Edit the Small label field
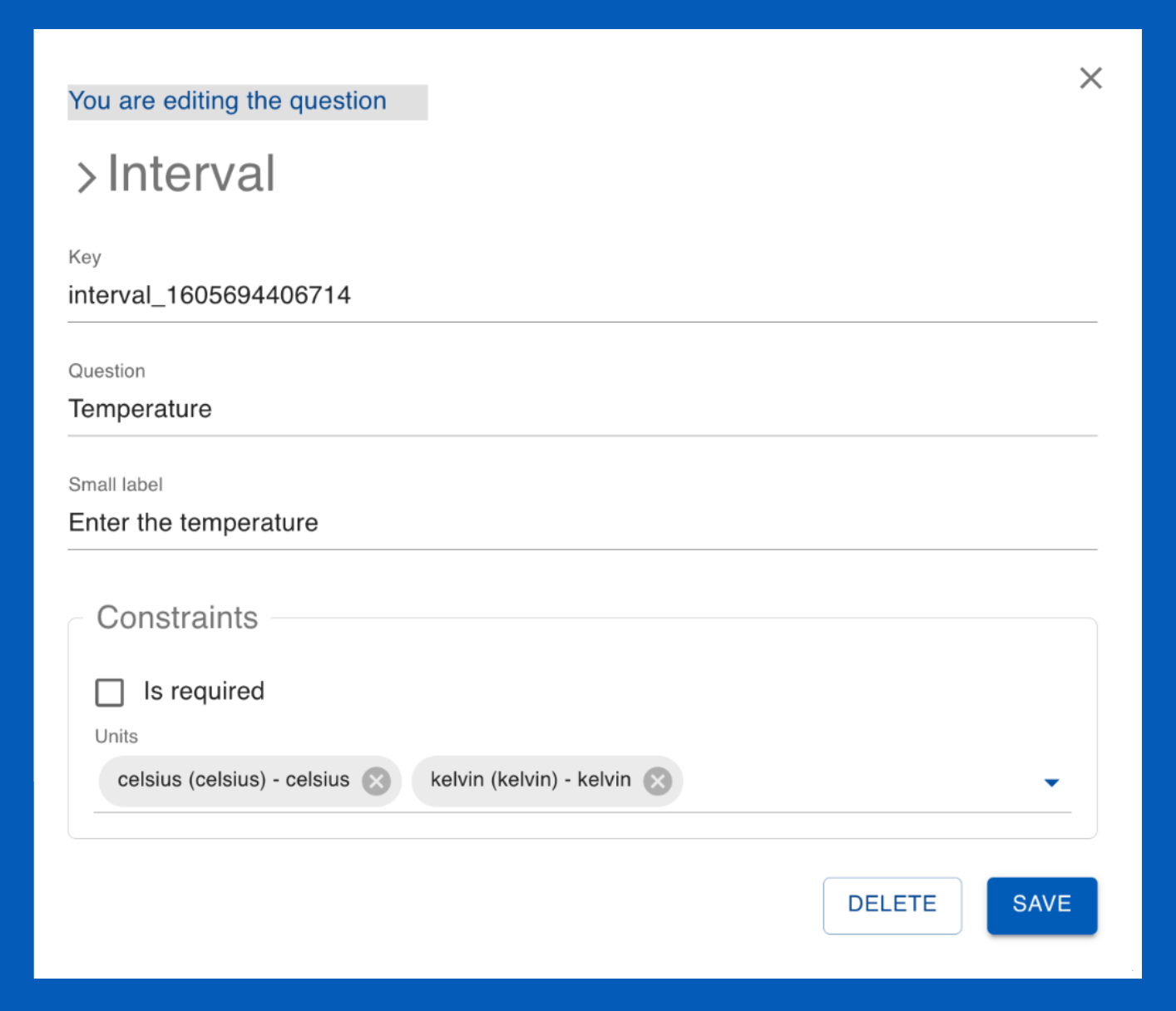Viewport: 1176px width, 1011px height. point(582,523)
